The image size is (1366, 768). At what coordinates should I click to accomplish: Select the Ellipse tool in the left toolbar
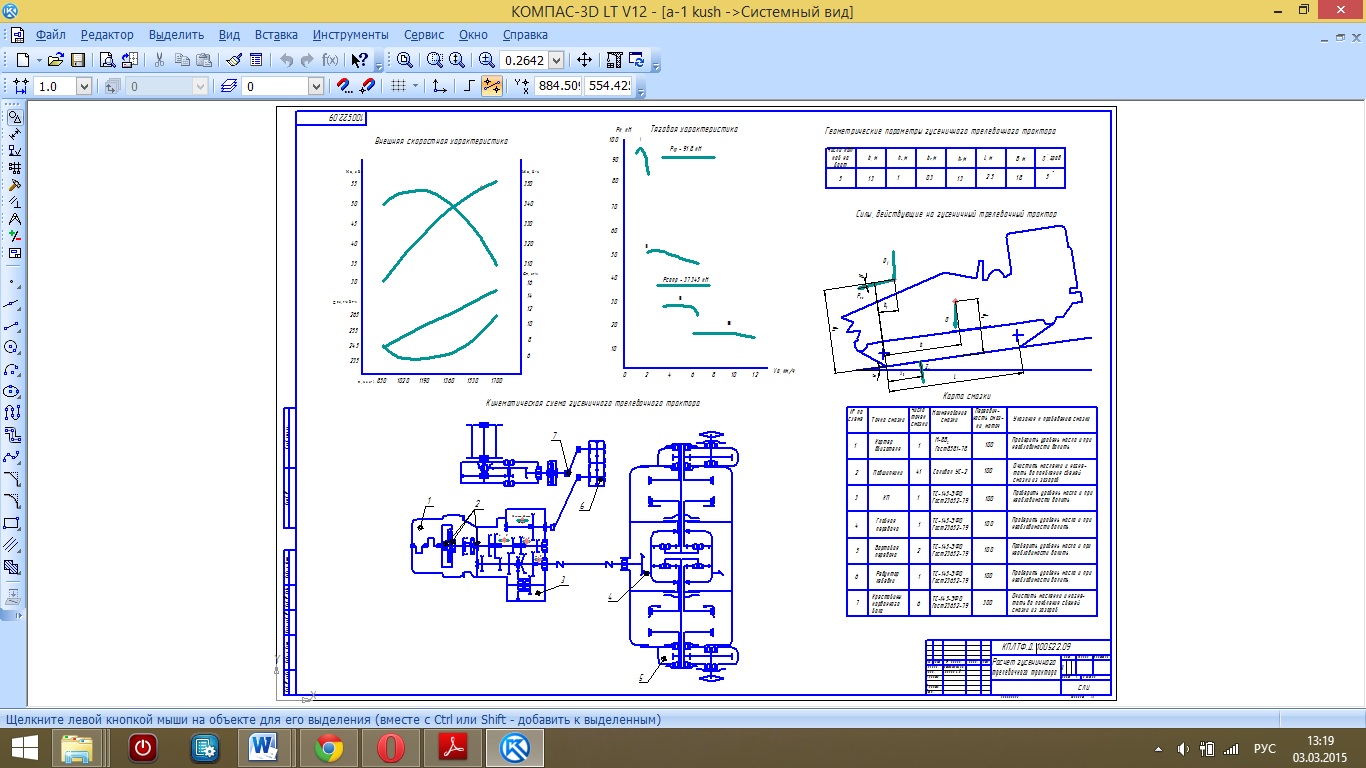[14, 391]
